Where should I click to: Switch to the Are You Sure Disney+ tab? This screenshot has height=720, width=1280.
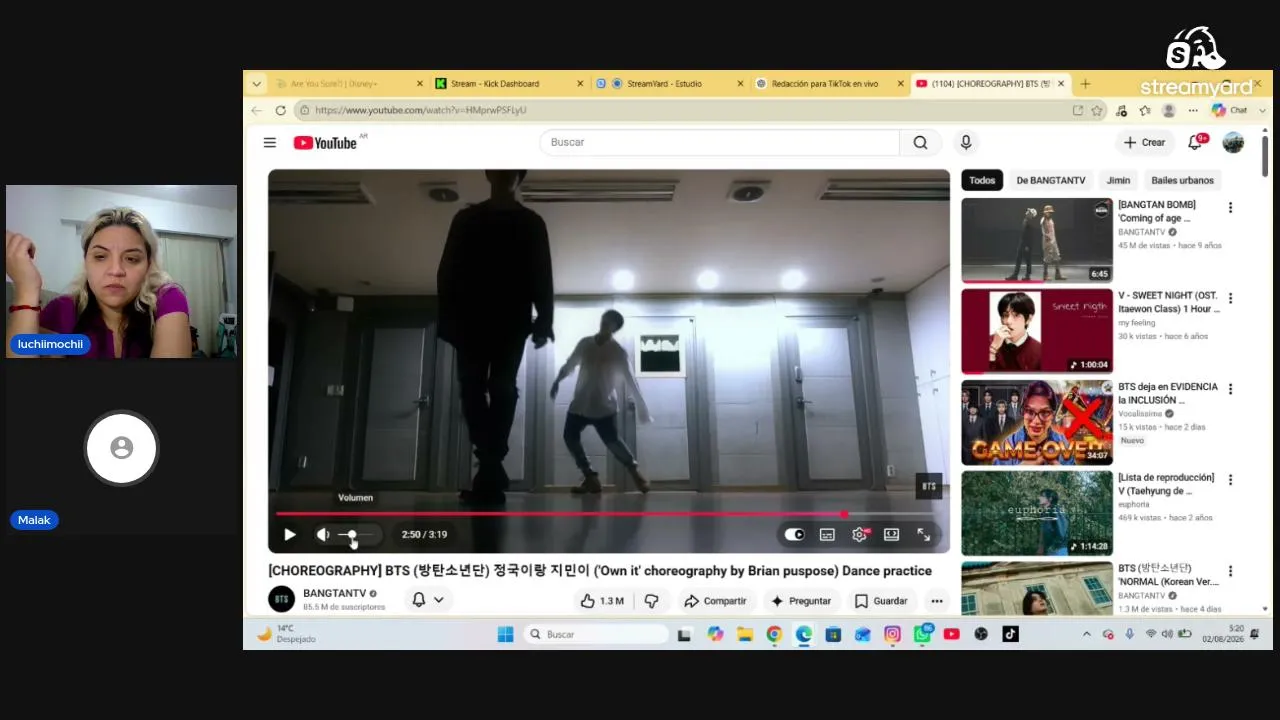click(x=348, y=84)
